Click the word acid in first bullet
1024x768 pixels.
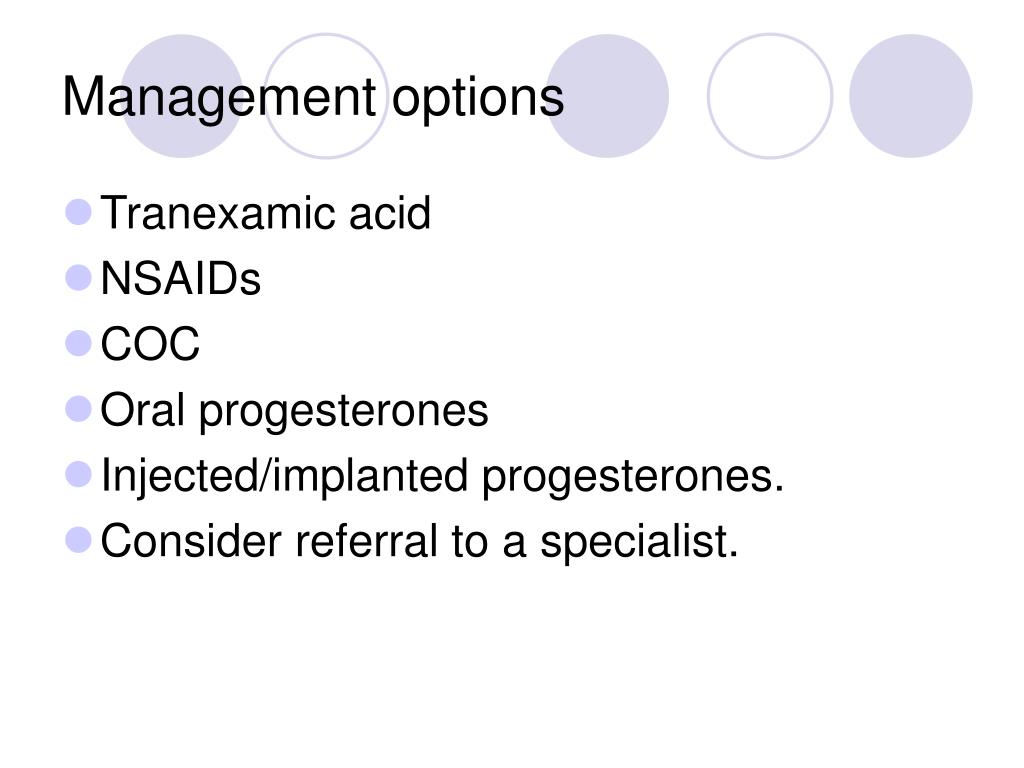pos(390,213)
